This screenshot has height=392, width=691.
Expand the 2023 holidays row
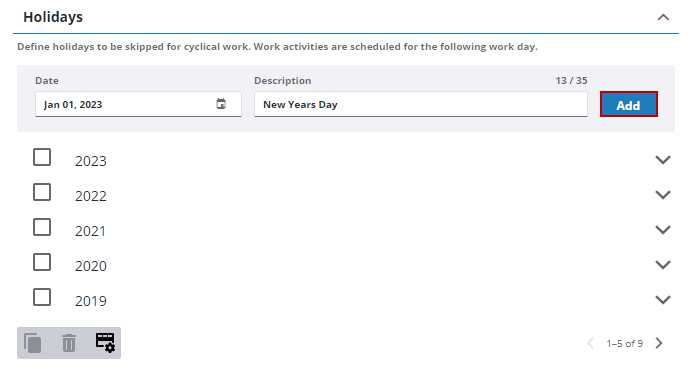(x=663, y=160)
